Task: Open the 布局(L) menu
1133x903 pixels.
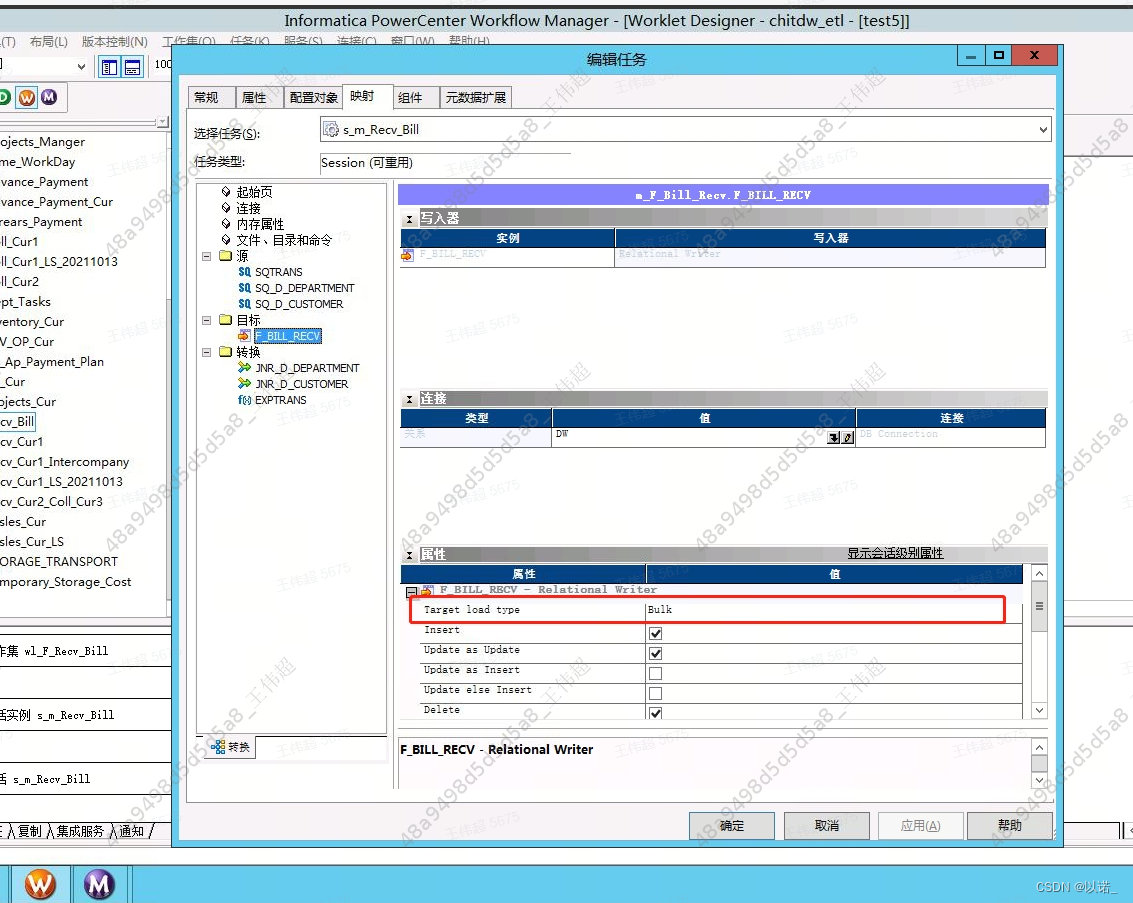Action: 48,42
